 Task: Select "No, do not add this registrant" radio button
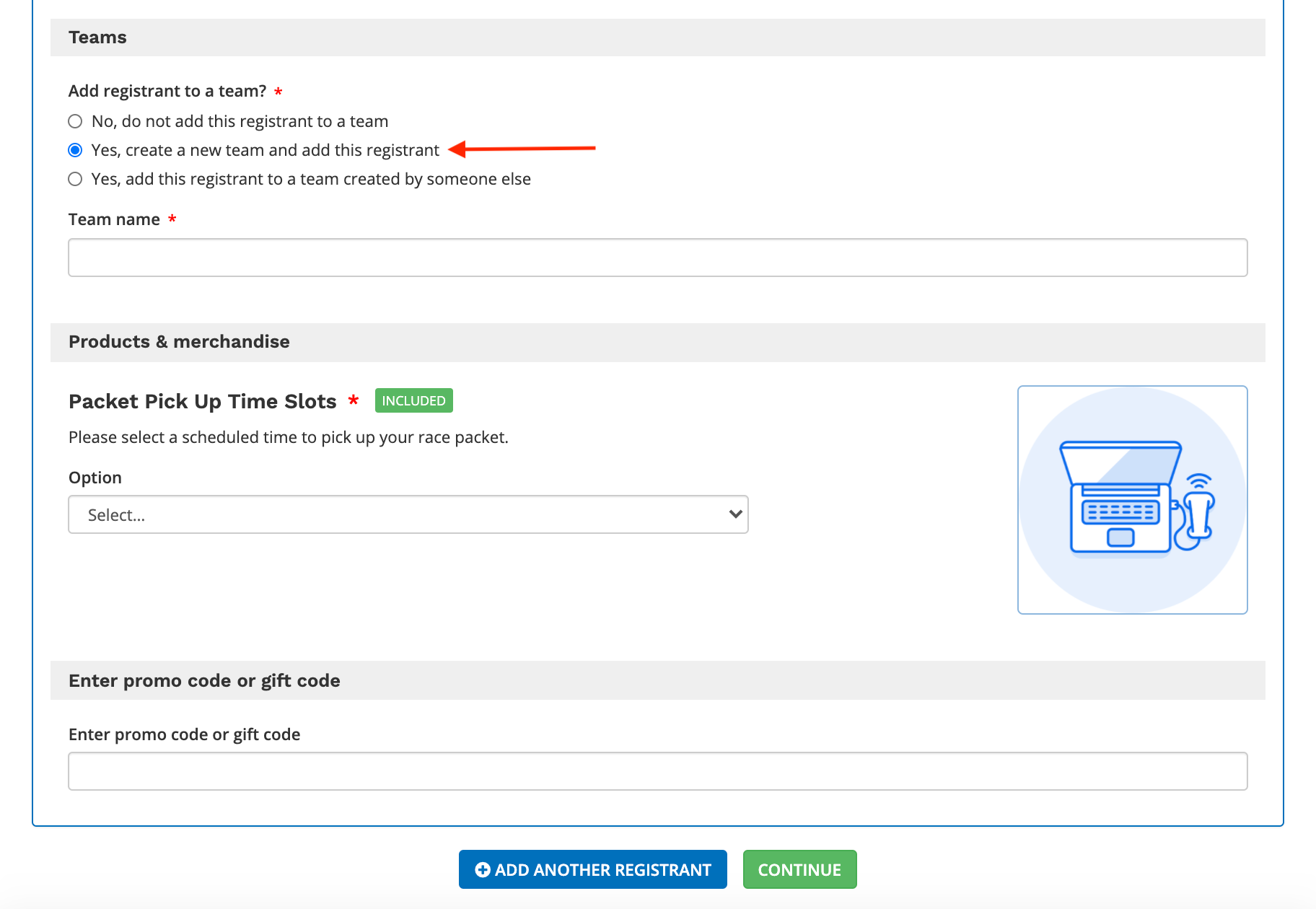(x=75, y=121)
